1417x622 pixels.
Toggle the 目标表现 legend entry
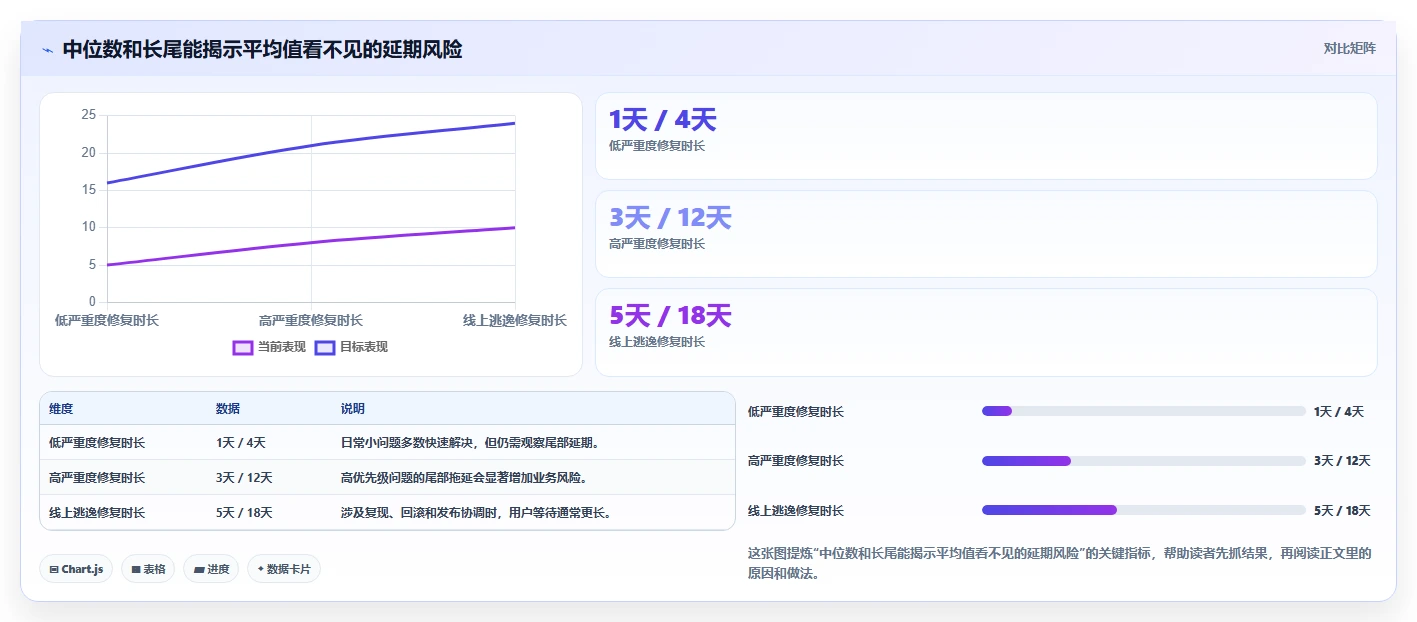(x=351, y=347)
